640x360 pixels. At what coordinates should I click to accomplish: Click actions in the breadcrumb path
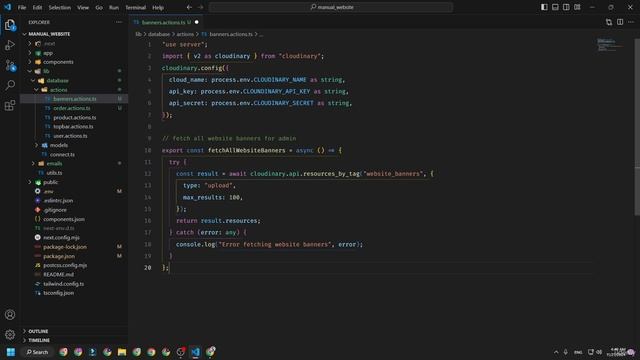[x=185, y=34]
